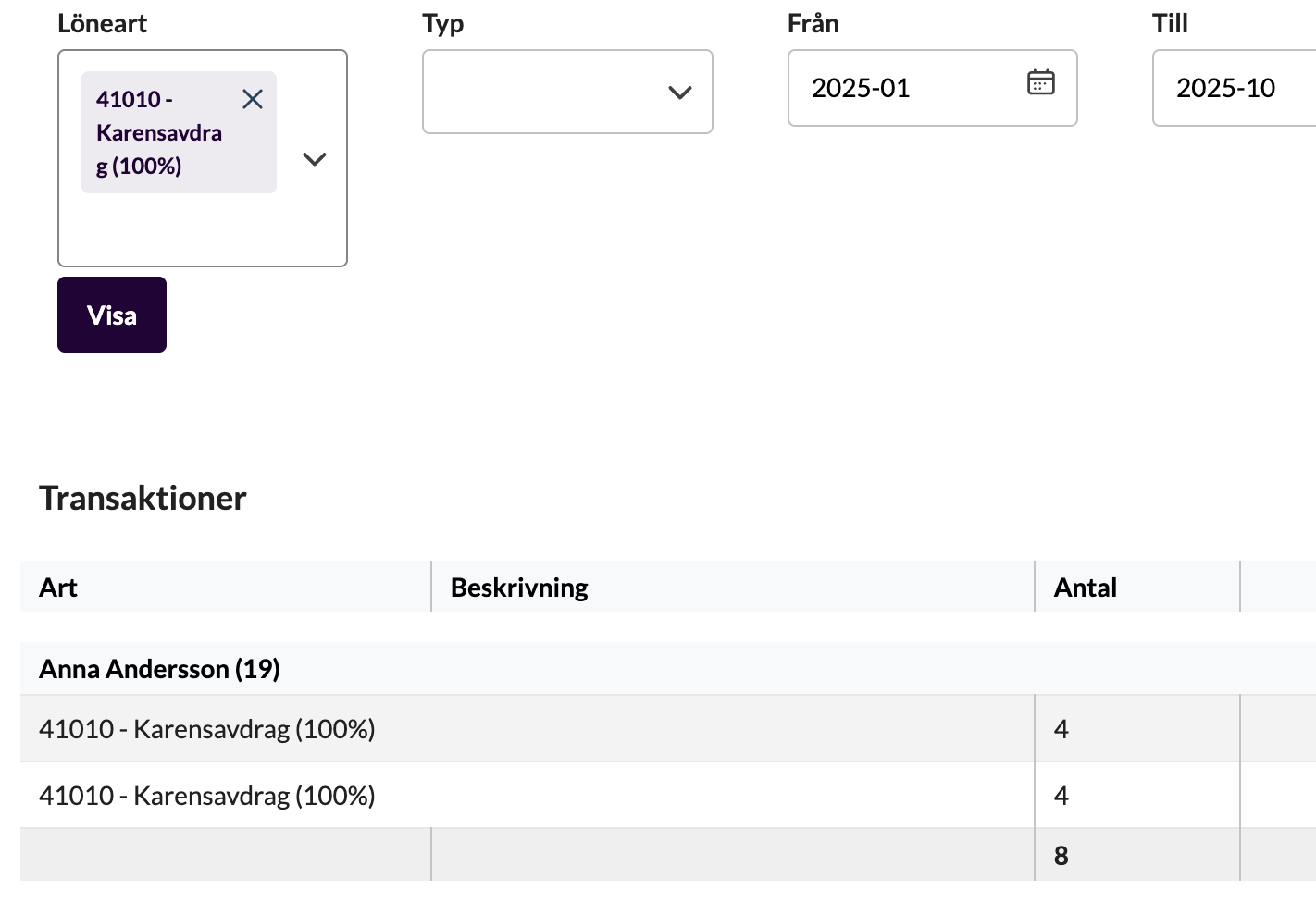Screen dimensions: 1316x903
Task: Click inside the Löneart multi-select box
Action: tap(203, 158)
